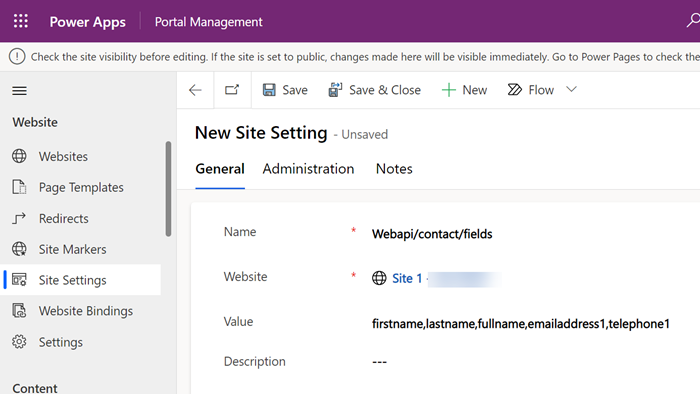Open record in new window icon
This screenshot has height=394, width=700.
232,90
